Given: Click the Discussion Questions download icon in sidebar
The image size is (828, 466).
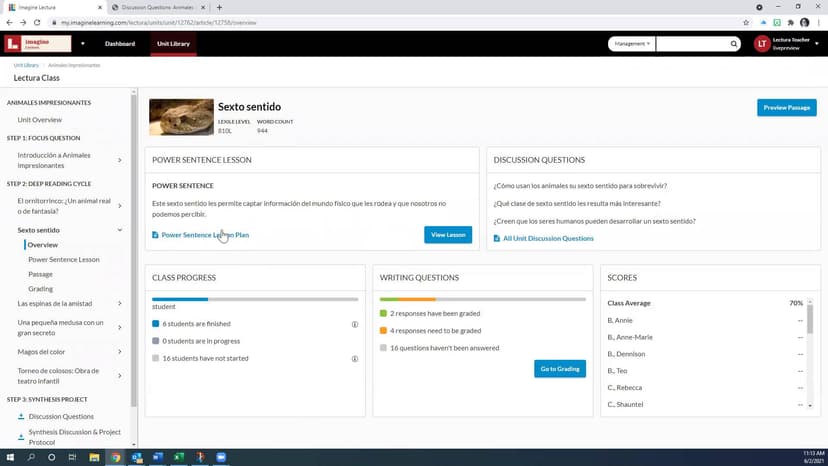Looking at the screenshot, I should pos(22,416).
